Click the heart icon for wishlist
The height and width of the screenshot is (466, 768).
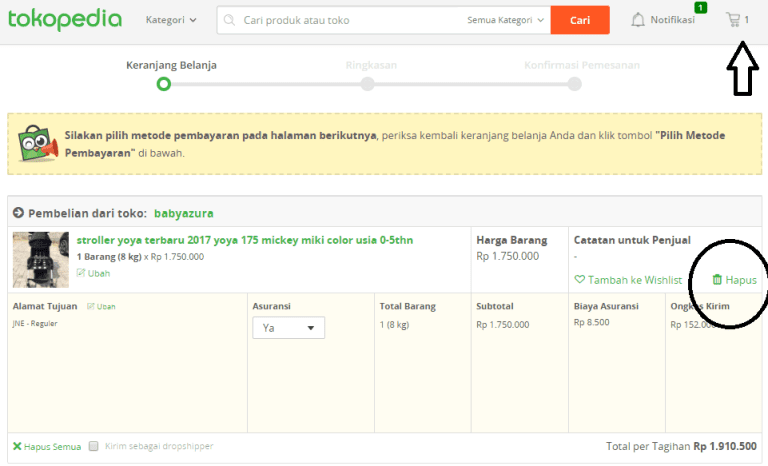coord(579,279)
